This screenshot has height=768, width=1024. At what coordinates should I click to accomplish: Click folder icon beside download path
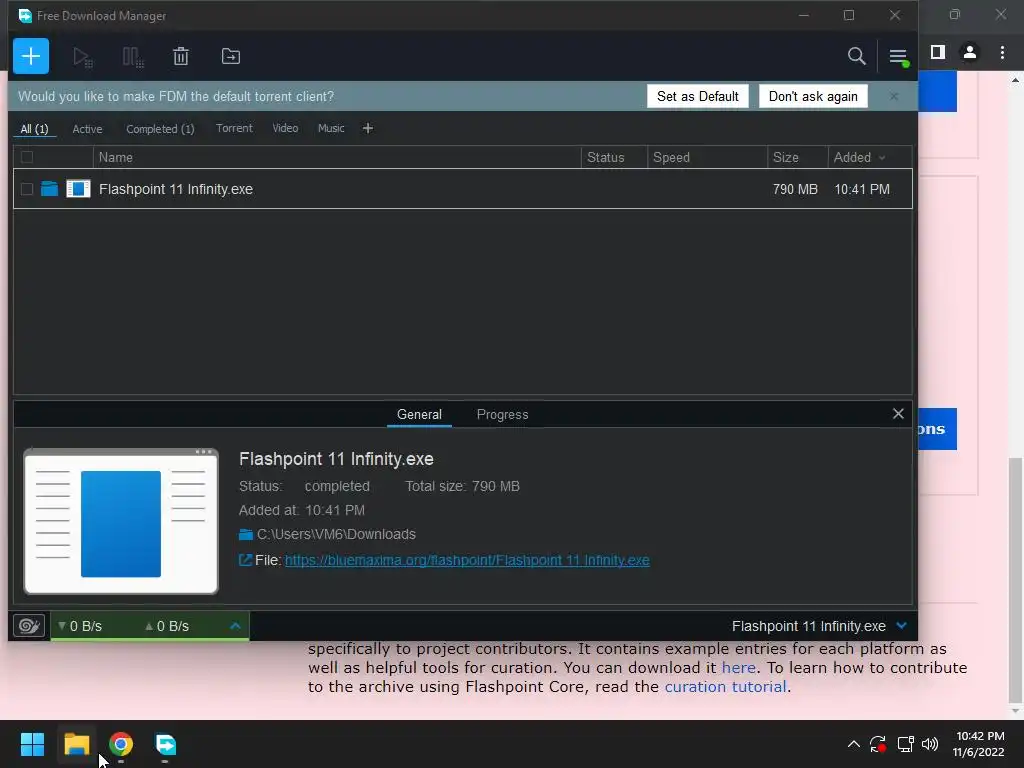[246, 534]
